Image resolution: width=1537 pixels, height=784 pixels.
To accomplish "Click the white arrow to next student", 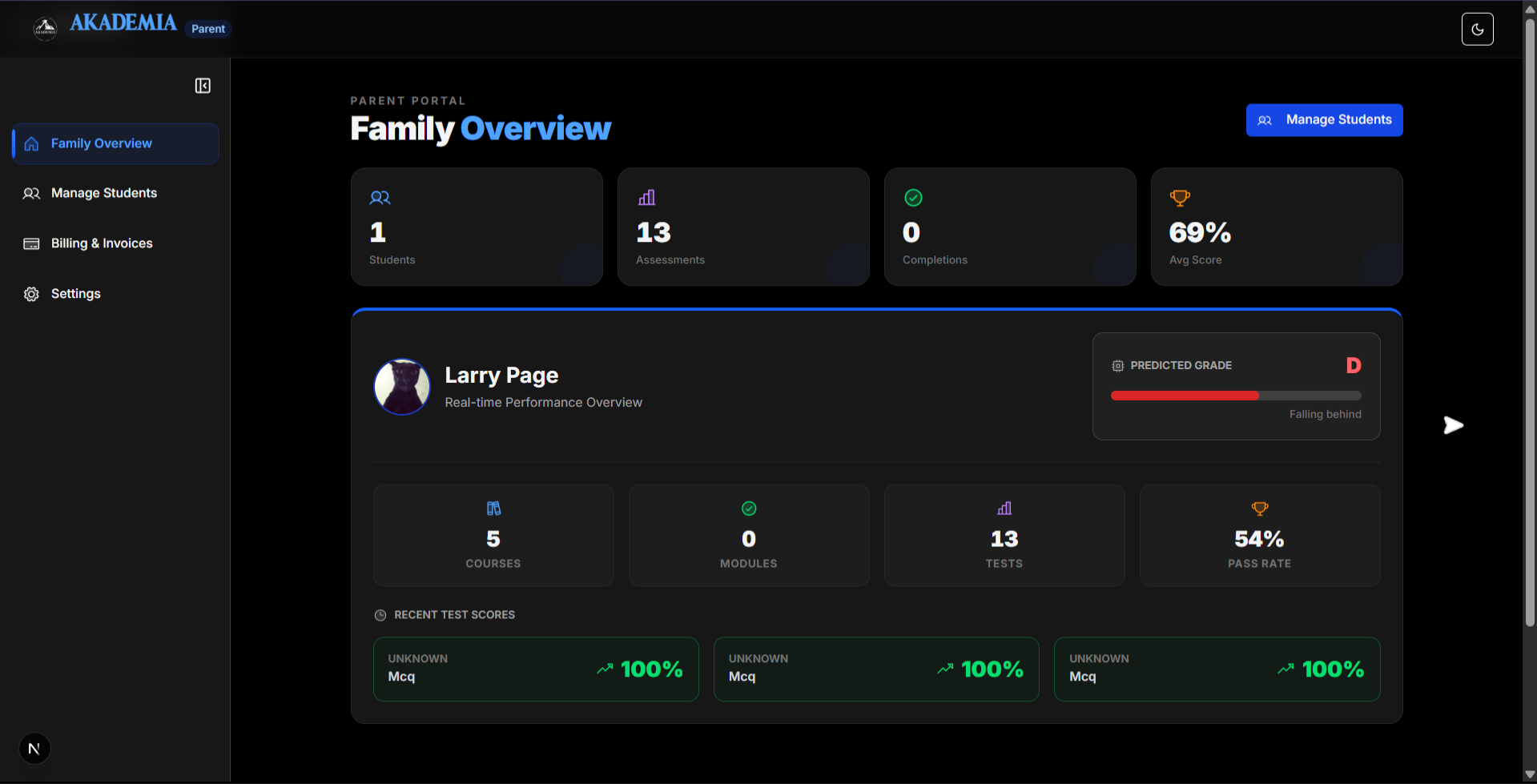I will [x=1453, y=425].
